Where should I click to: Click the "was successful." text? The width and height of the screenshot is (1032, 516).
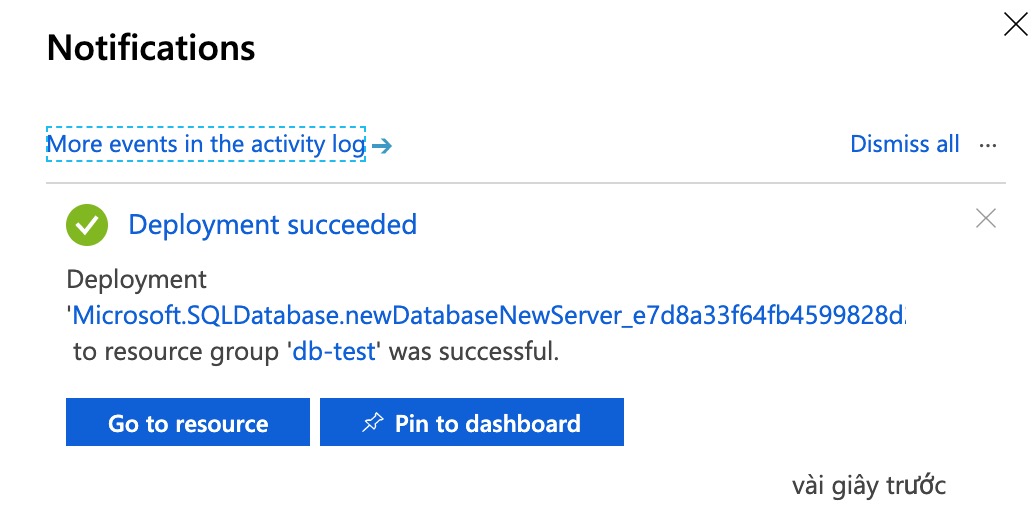click(472, 352)
